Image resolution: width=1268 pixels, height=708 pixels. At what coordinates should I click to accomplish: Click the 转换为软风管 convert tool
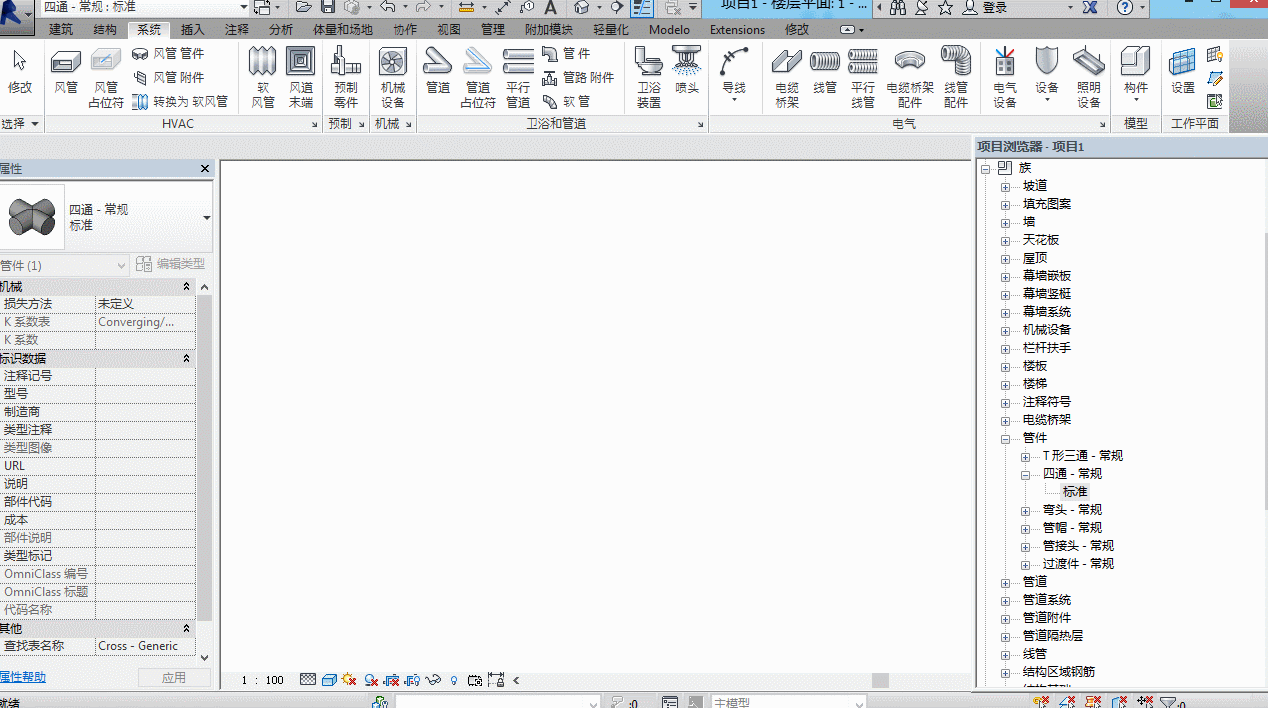click(x=180, y=101)
